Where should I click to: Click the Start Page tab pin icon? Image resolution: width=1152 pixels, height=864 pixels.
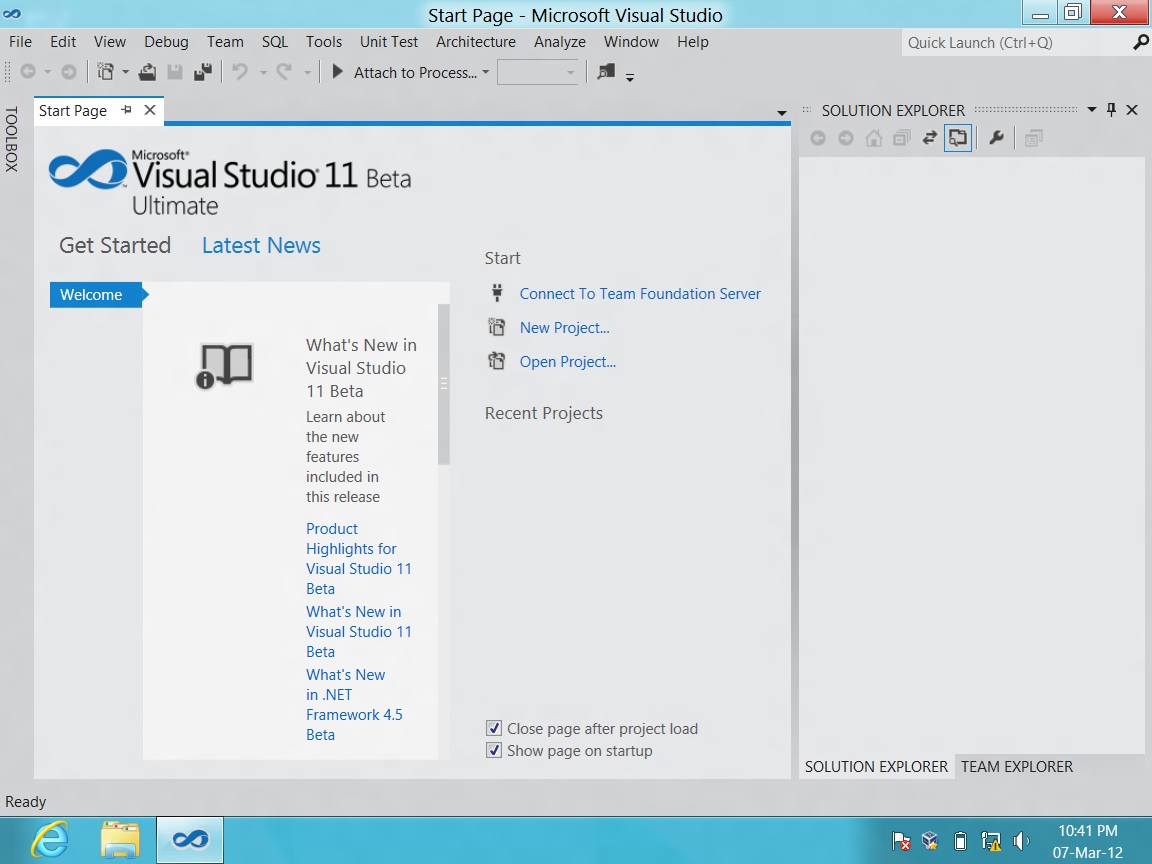point(126,110)
